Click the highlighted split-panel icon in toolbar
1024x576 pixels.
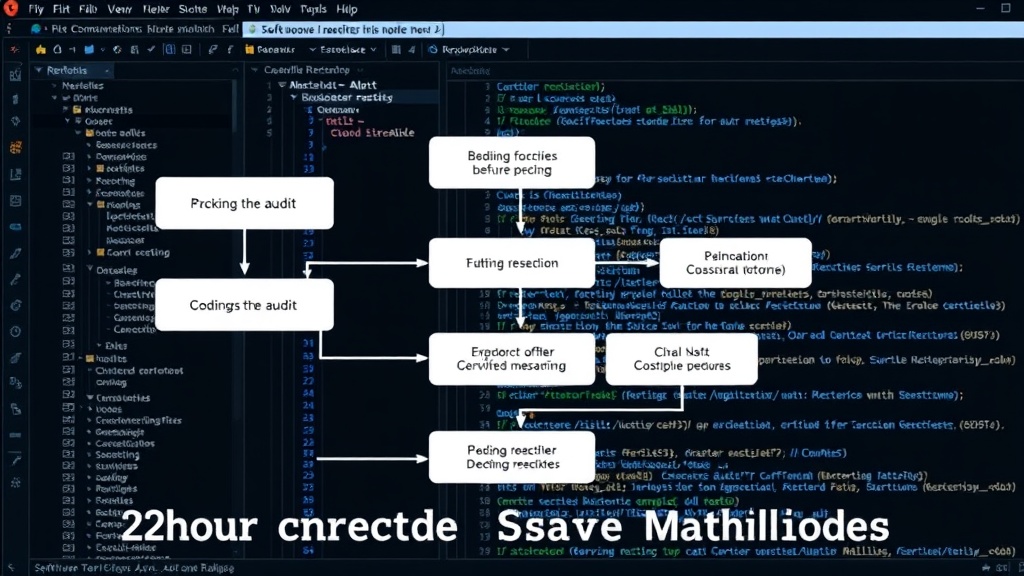[169, 50]
